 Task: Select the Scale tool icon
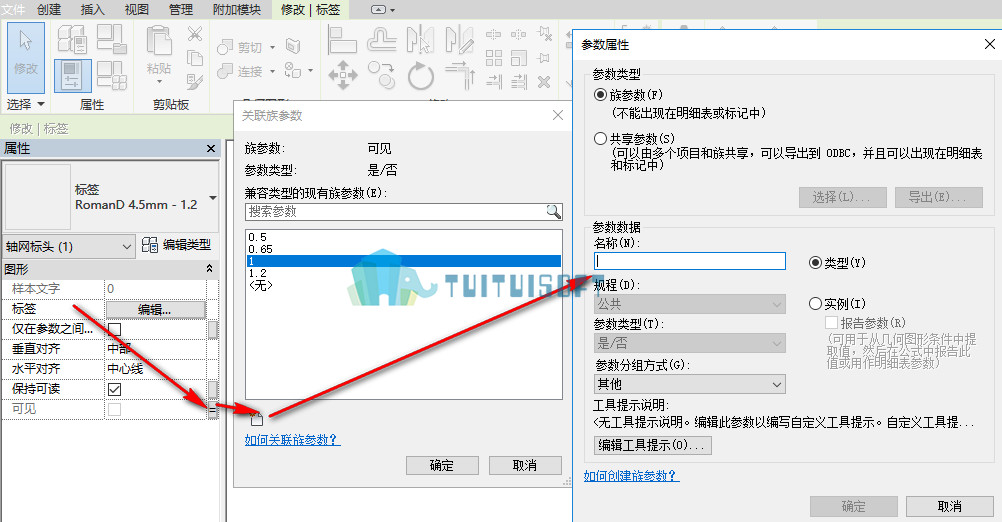tap(519, 59)
